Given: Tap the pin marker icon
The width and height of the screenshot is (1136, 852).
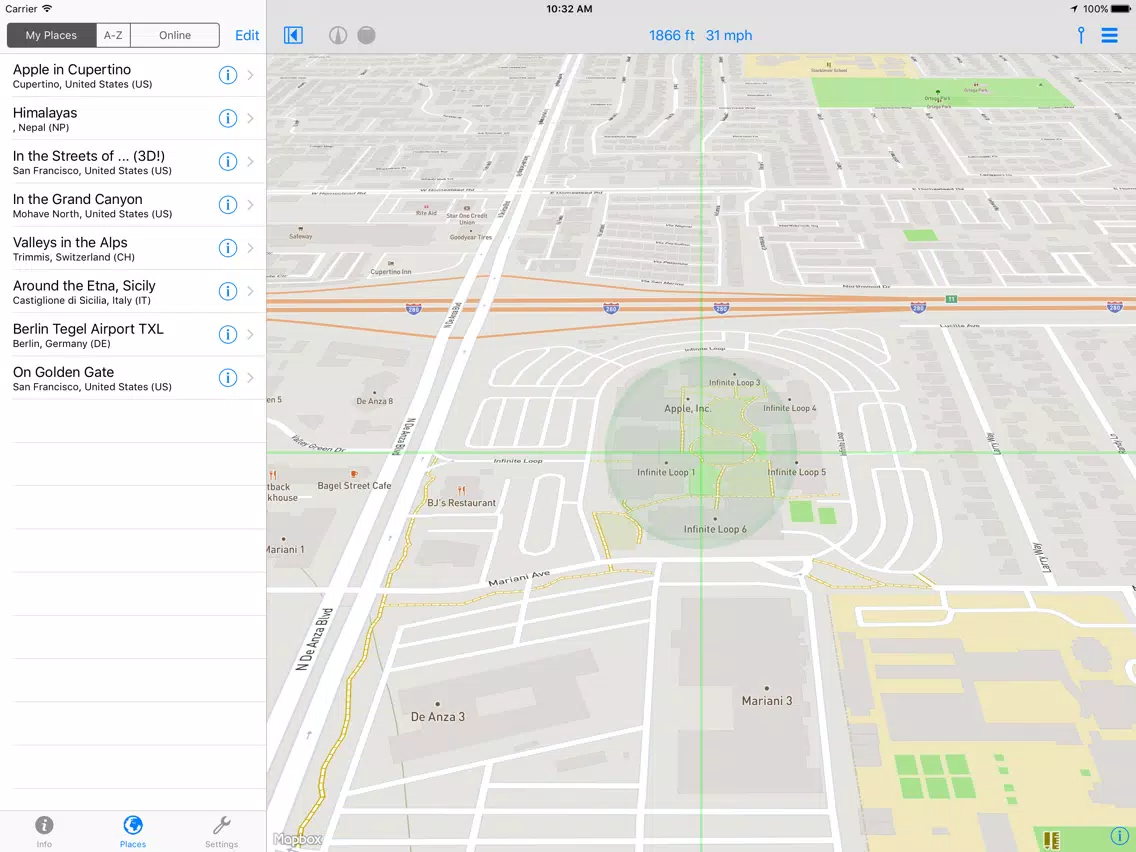Looking at the screenshot, I should pyautogui.click(x=1080, y=35).
